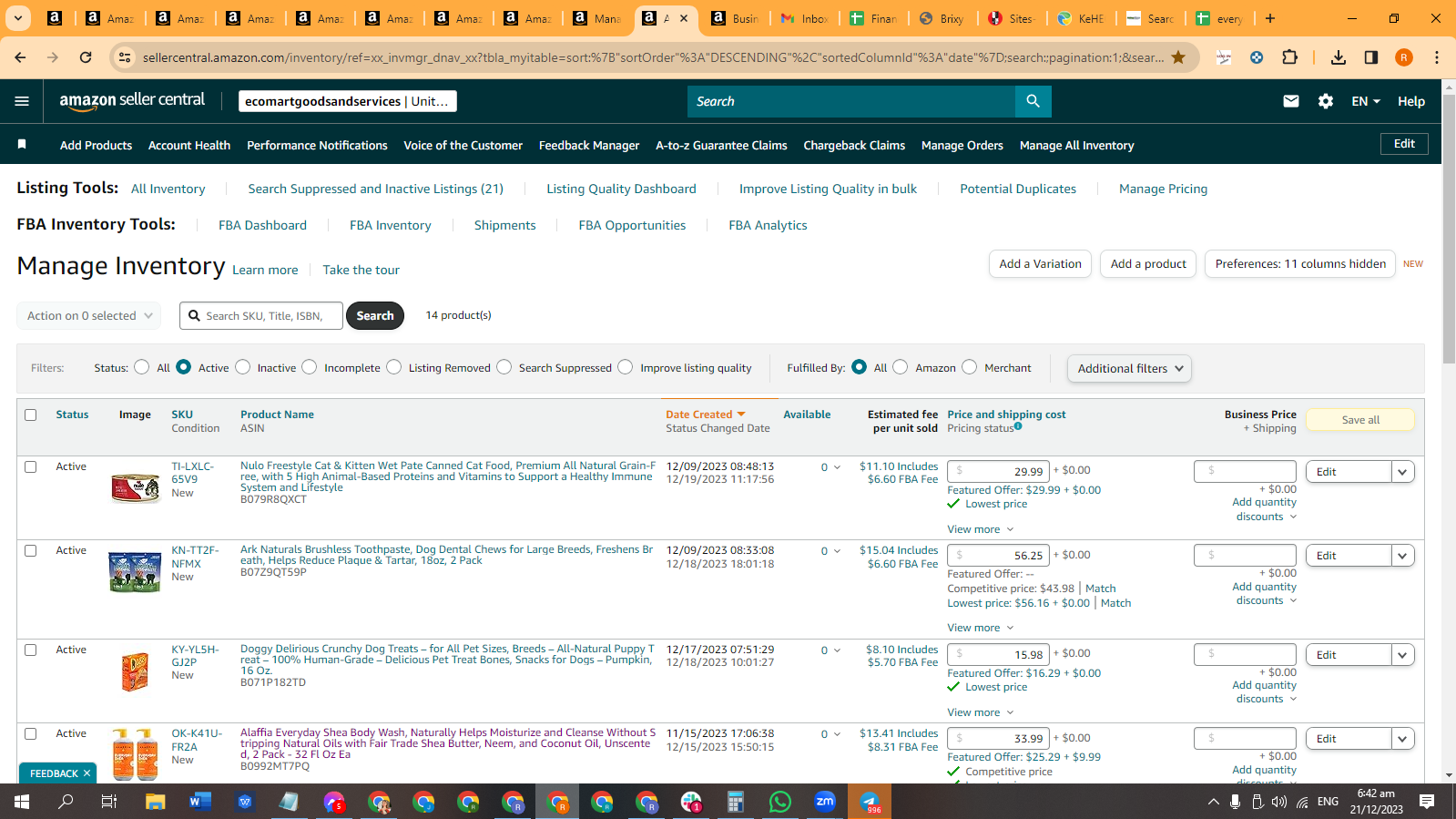1456x819 pixels.
Task: Select the 'Incomplete' status radio button
Action: tap(310, 367)
